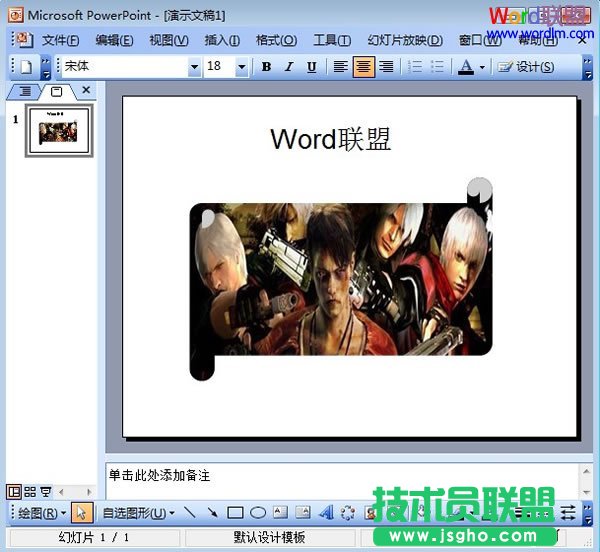Align text left

(x=340, y=67)
